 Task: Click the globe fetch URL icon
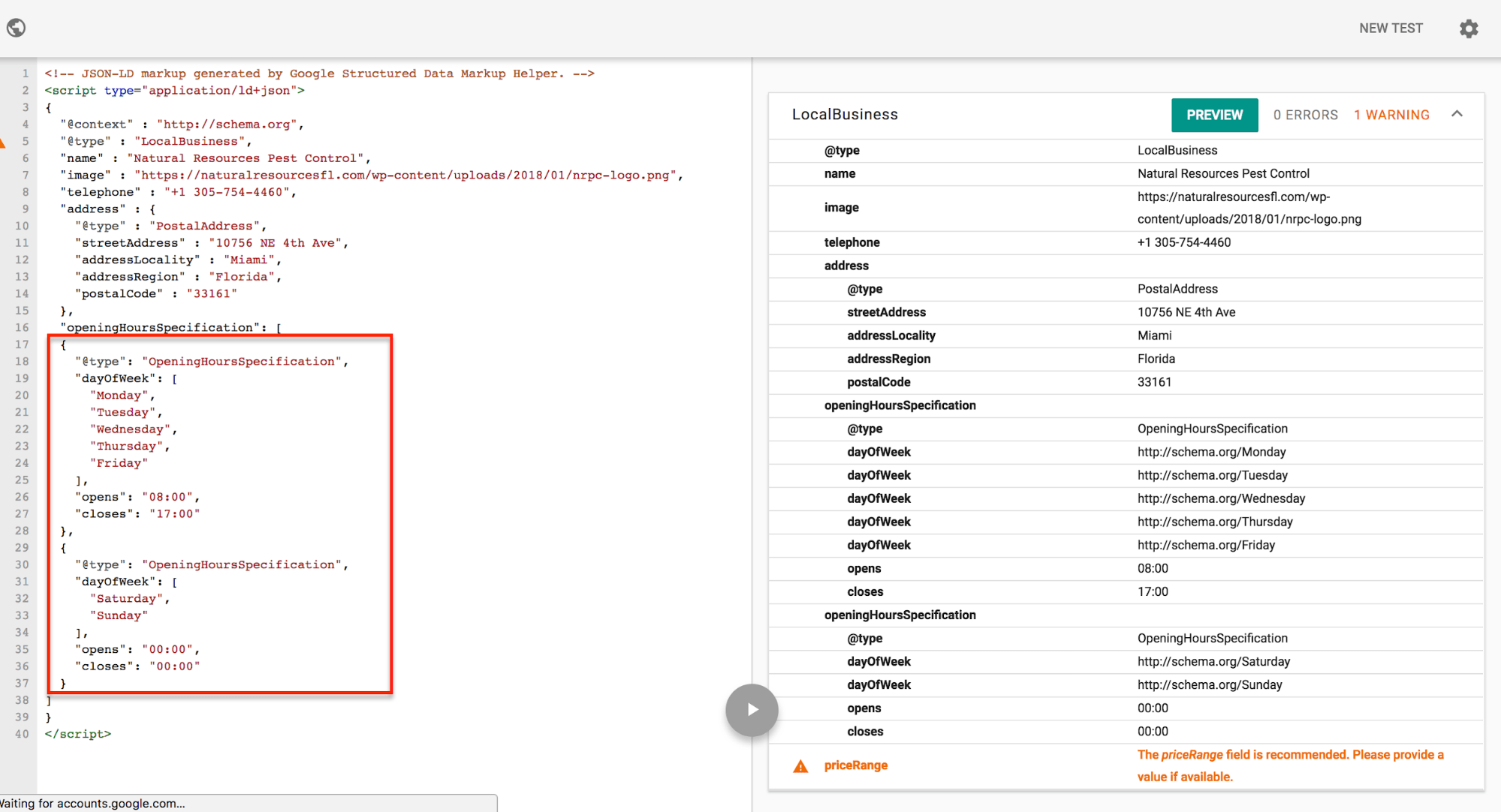click(16, 28)
